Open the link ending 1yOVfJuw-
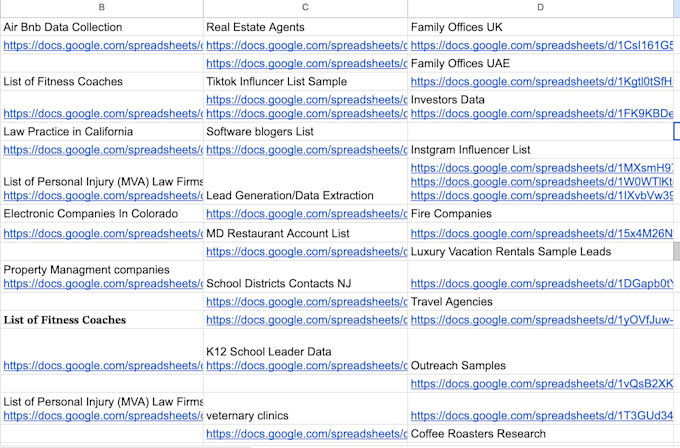 click(x=542, y=320)
